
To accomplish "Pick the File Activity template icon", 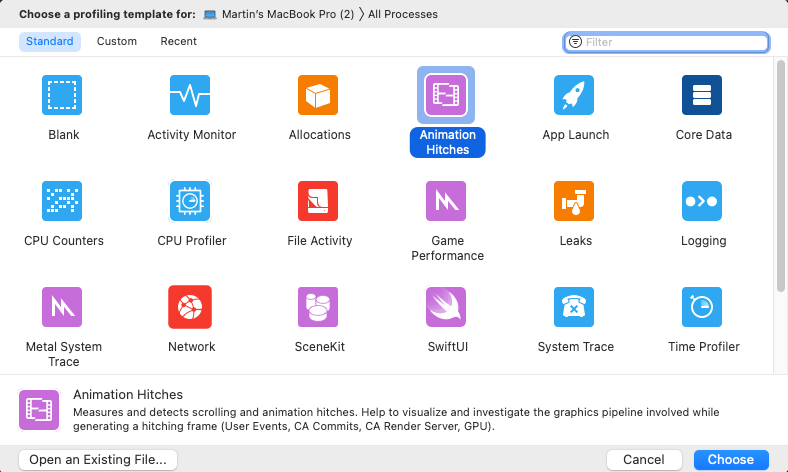I will pyautogui.click(x=318, y=202).
